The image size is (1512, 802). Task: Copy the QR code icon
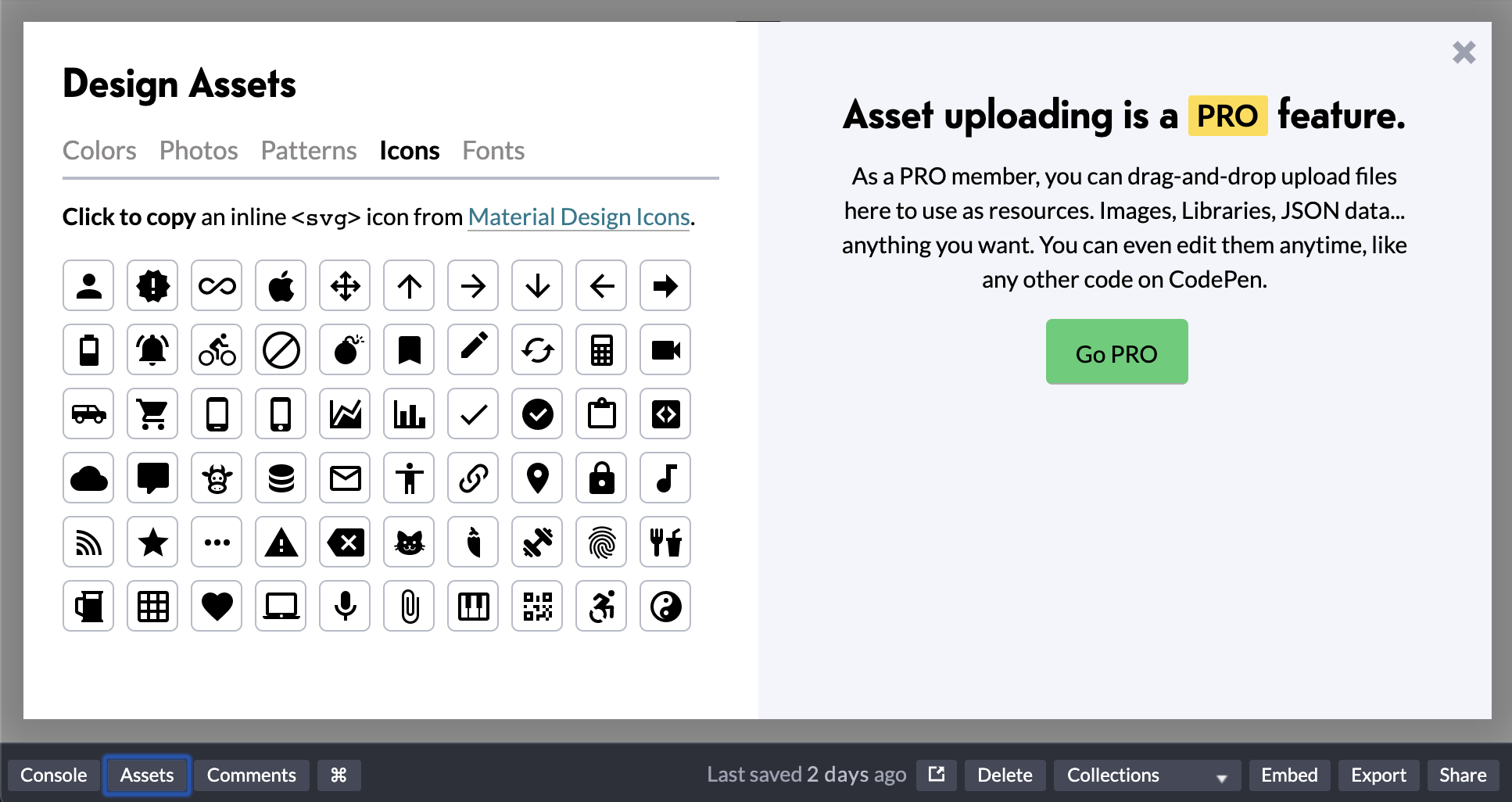[x=537, y=606]
